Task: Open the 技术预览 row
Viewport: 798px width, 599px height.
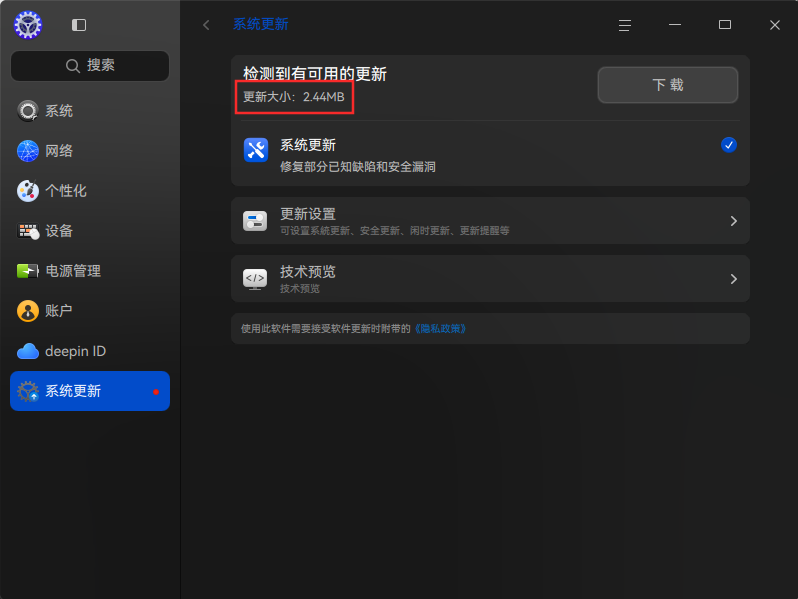Action: (490, 279)
